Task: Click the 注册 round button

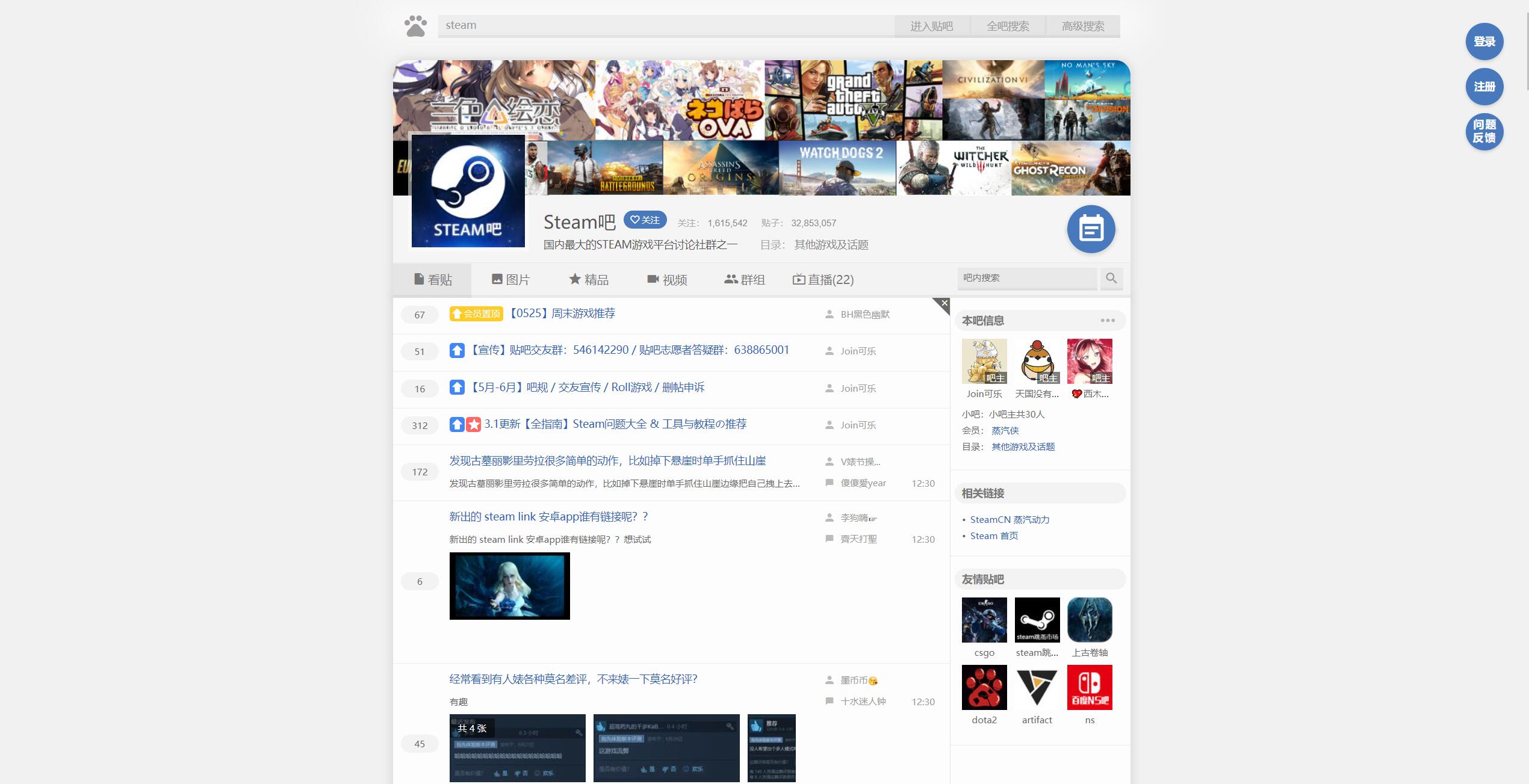Action: 1484,87
